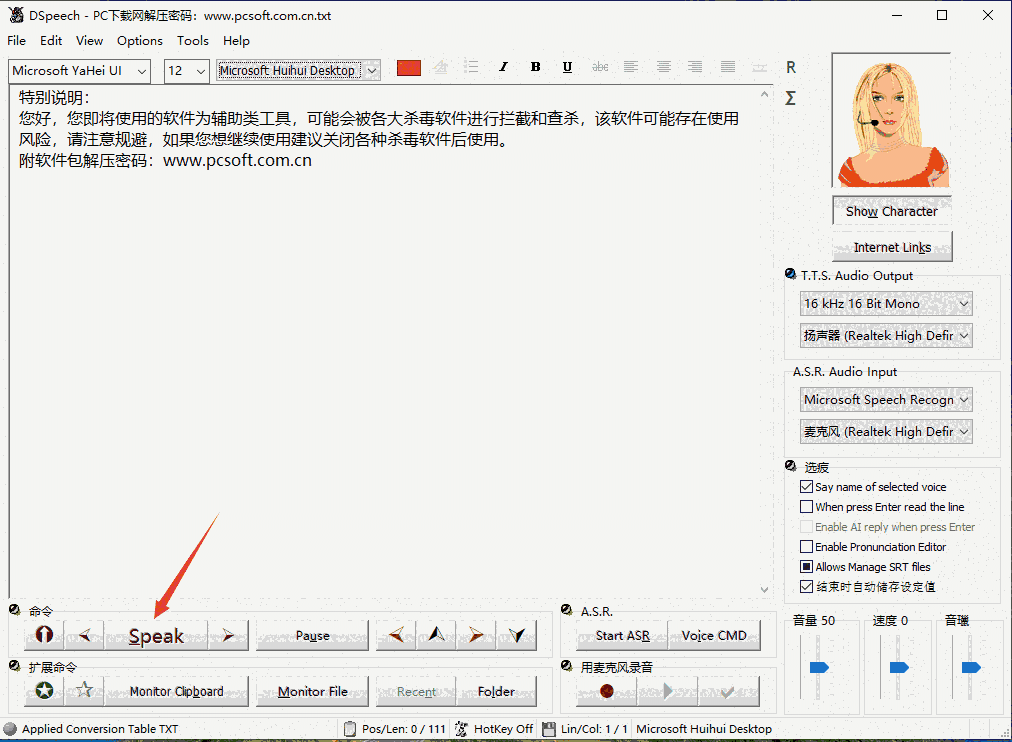Screen dimensions: 1012x742
Task: Click the Monitor Clipboard button
Action: [176, 690]
